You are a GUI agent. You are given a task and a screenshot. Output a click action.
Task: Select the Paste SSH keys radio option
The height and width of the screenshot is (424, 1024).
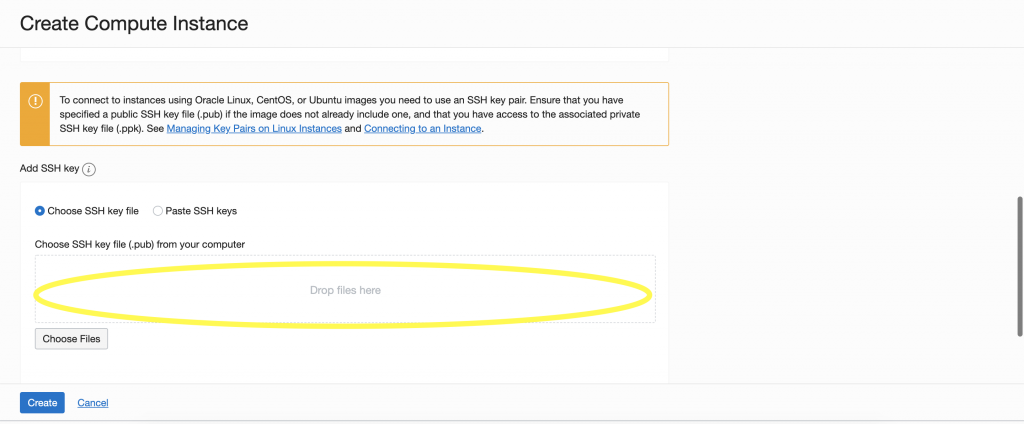[x=157, y=211]
